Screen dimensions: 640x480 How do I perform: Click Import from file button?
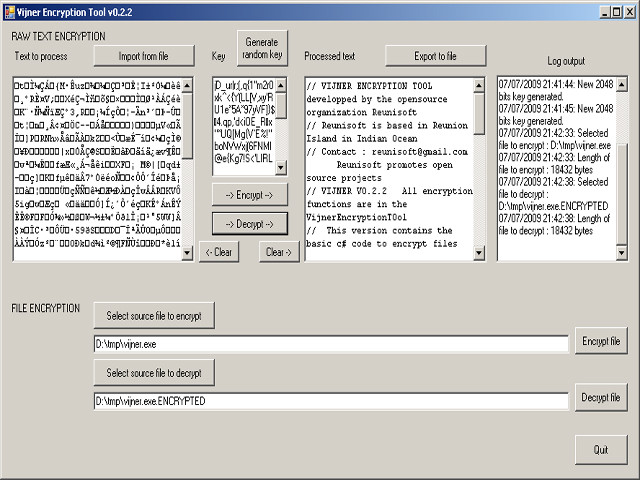144,56
